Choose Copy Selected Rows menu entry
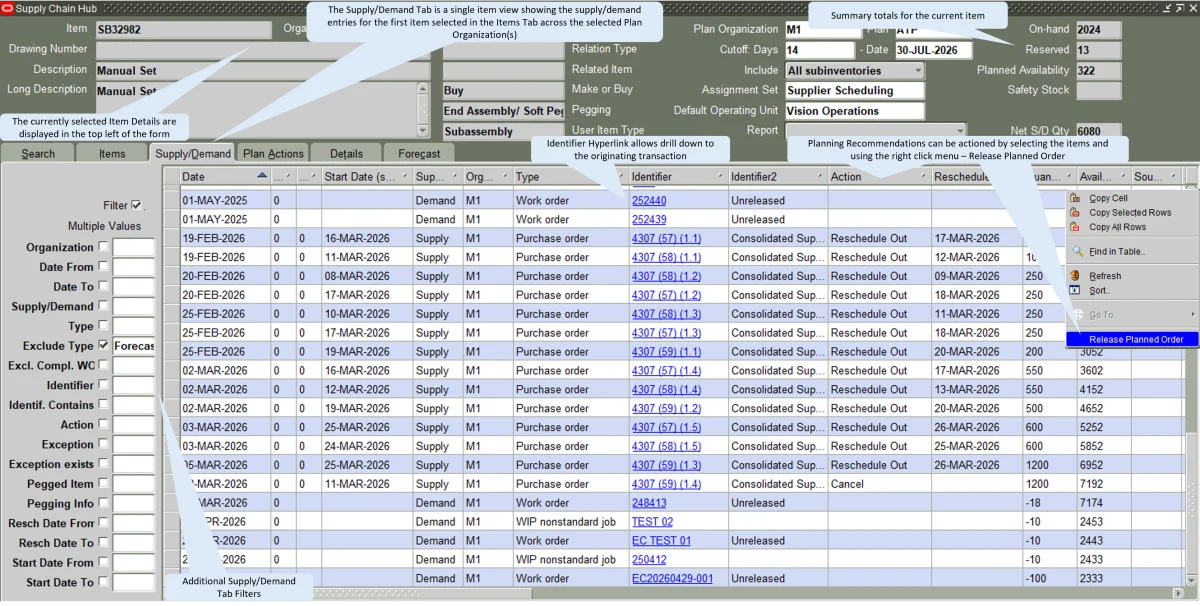1200x606 pixels. click(x=1130, y=212)
